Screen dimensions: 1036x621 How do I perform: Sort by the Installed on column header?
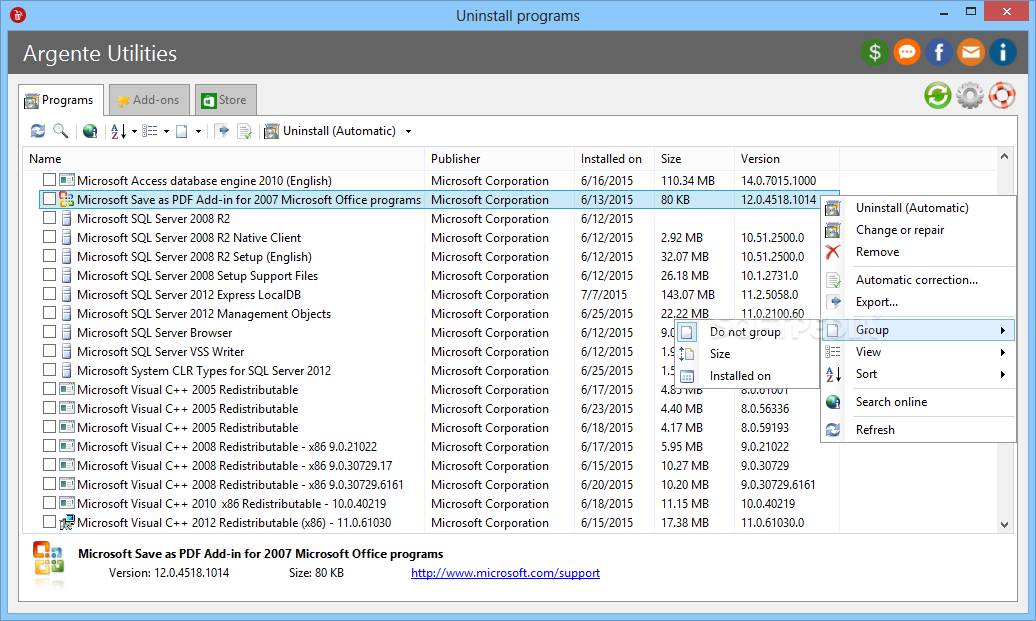click(614, 159)
